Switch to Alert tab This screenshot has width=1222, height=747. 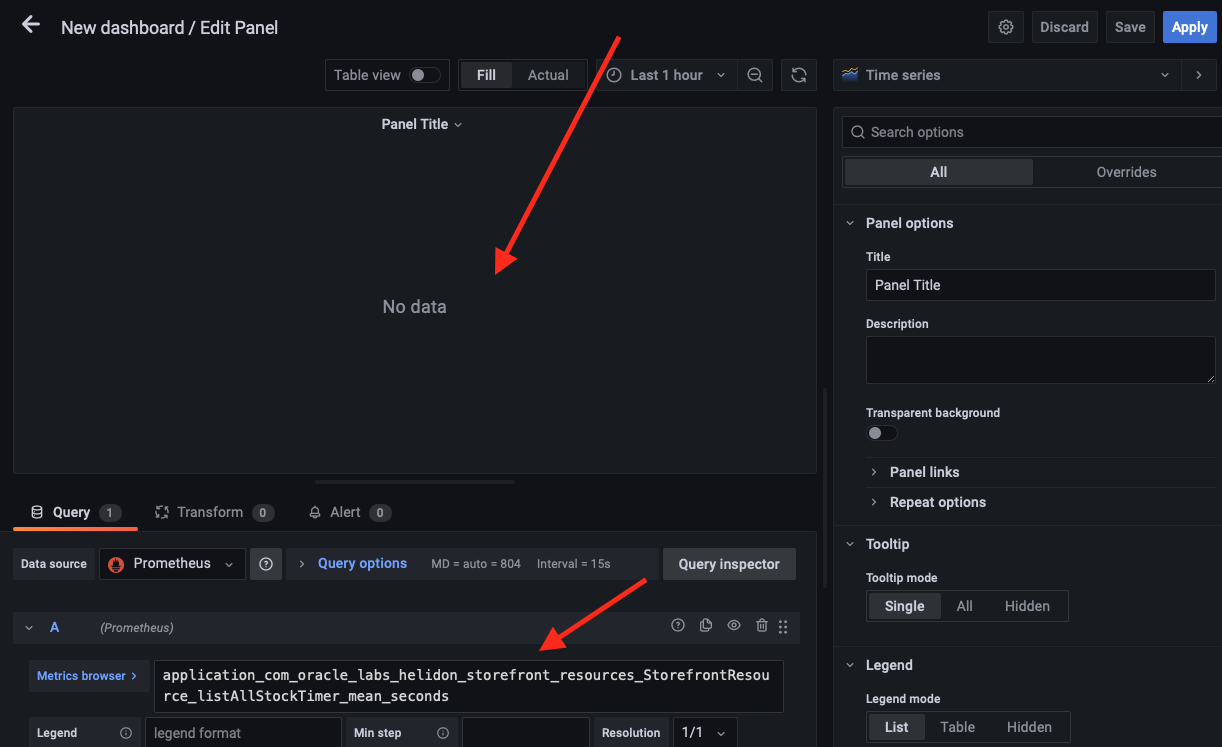349,512
